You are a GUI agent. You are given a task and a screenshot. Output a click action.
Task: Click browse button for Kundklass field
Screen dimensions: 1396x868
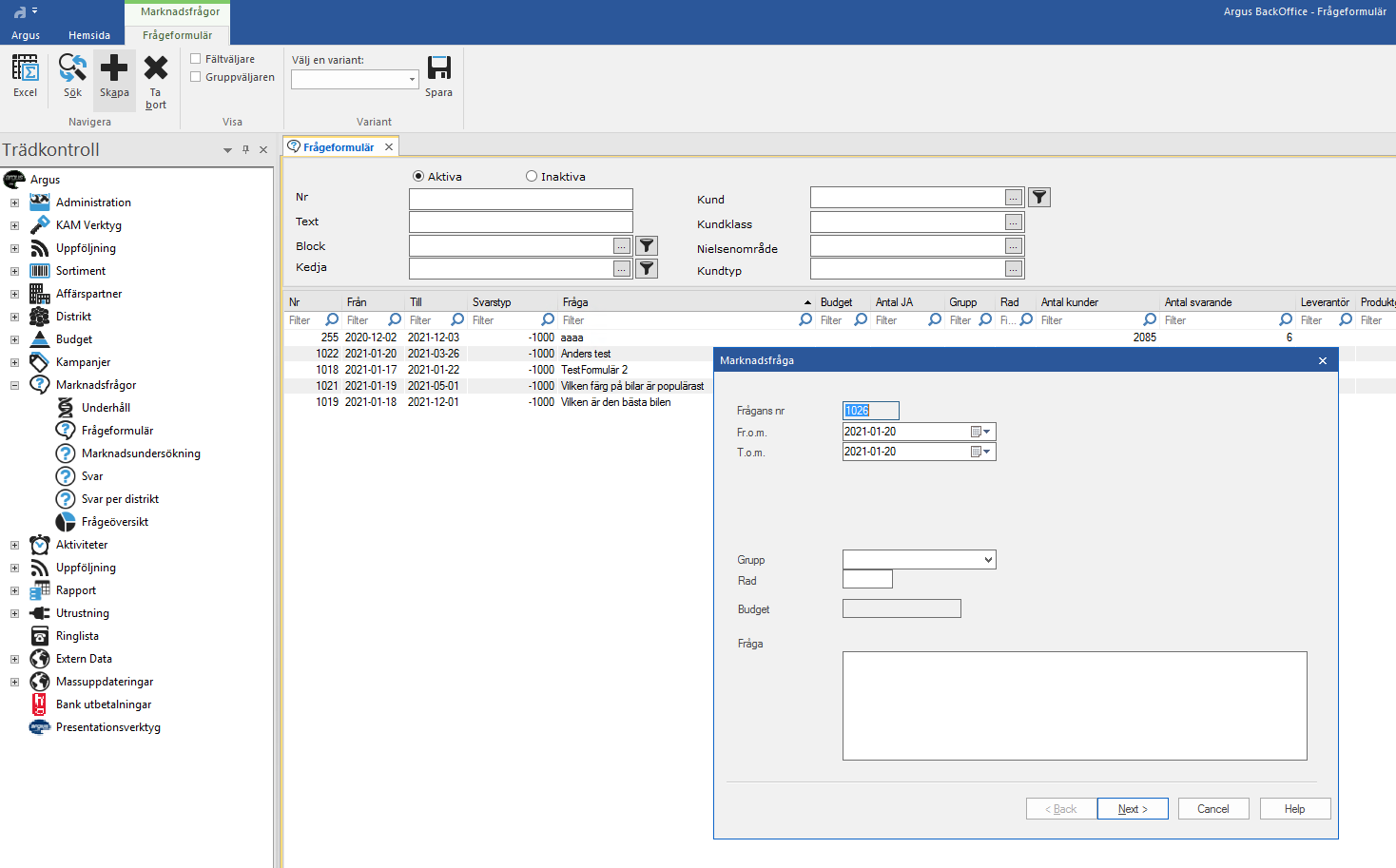click(x=1014, y=222)
